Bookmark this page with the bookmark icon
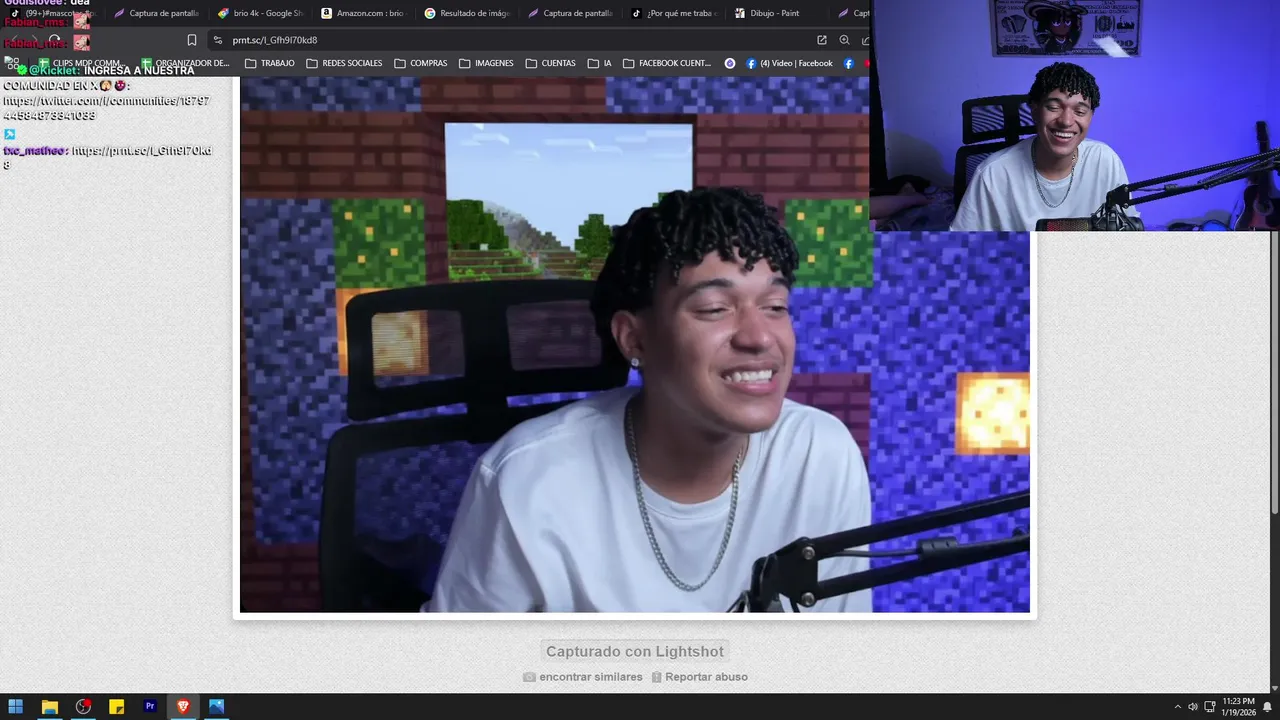This screenshot has width=1280, height=720. (x=192, y=40)
